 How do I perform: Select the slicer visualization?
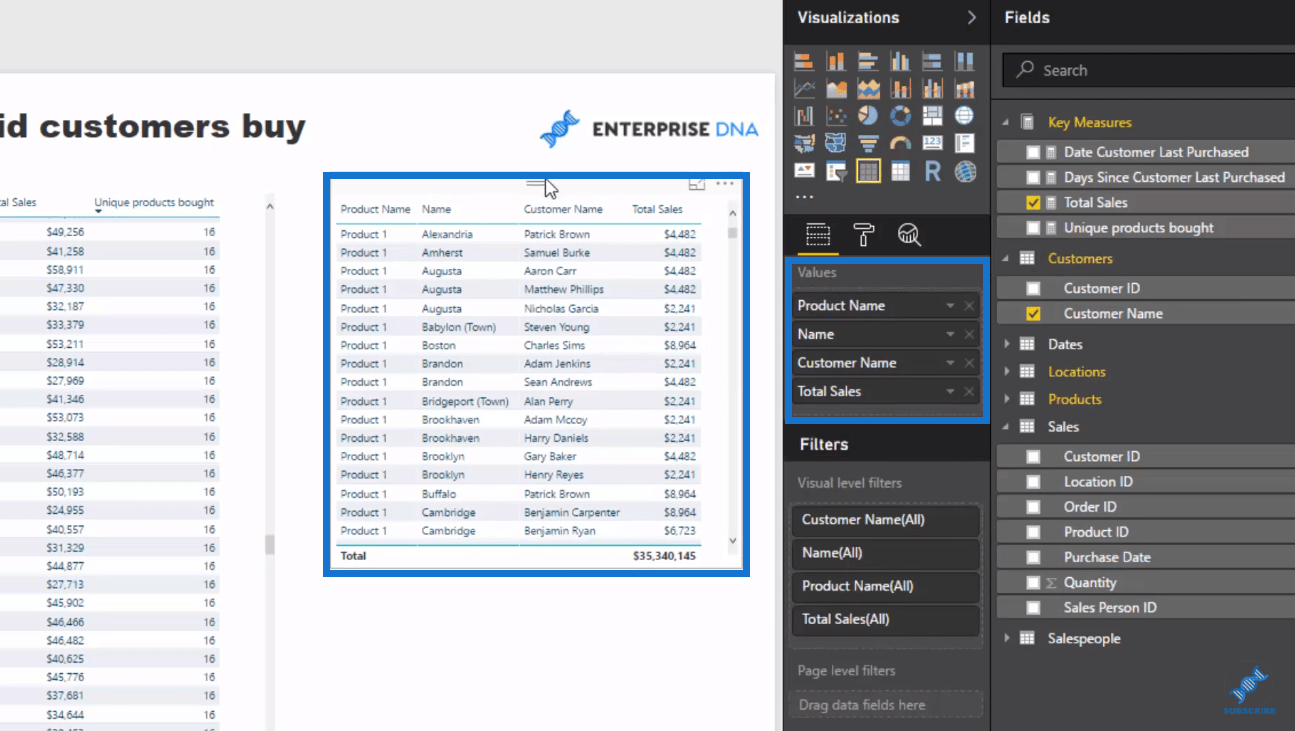[x=836, y=171]
